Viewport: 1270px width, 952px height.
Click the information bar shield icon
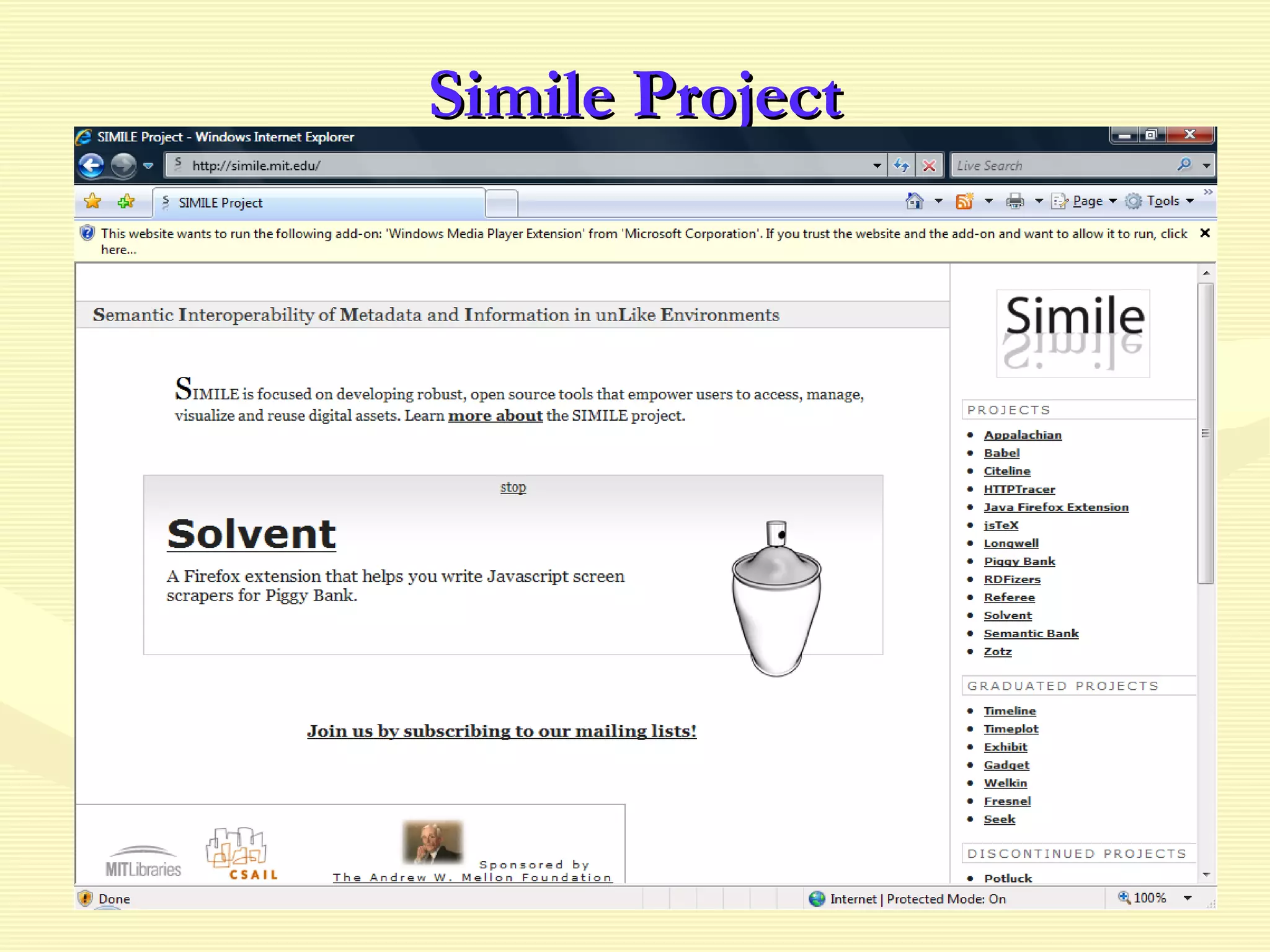(87, 233)
